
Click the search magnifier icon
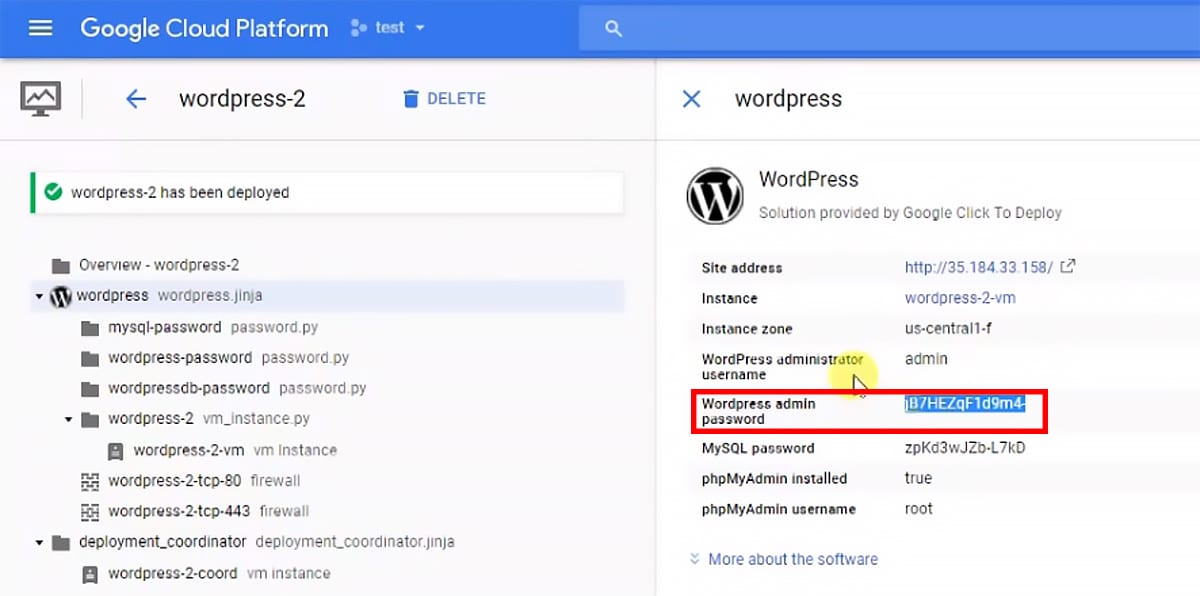pos(614,29)
